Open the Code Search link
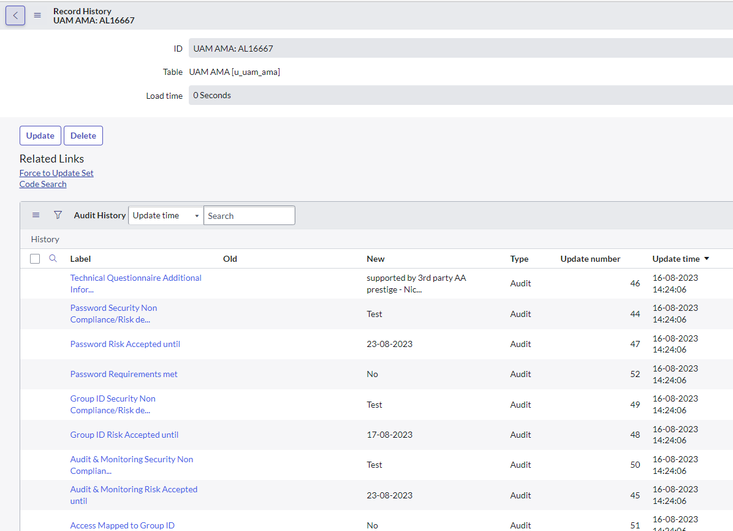This screenshot has height=531, width=733. point(43,184)
